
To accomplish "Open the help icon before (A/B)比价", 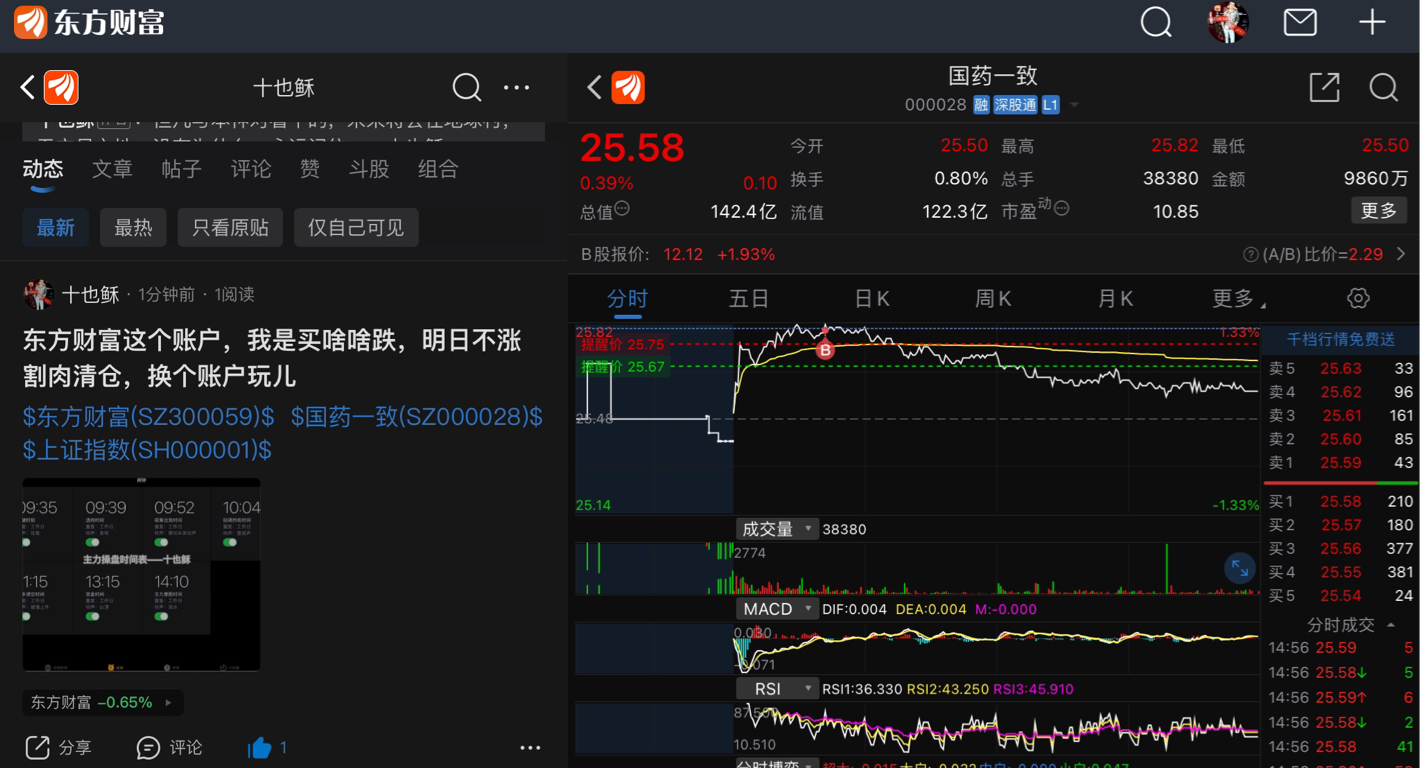I will point(1250,255).
